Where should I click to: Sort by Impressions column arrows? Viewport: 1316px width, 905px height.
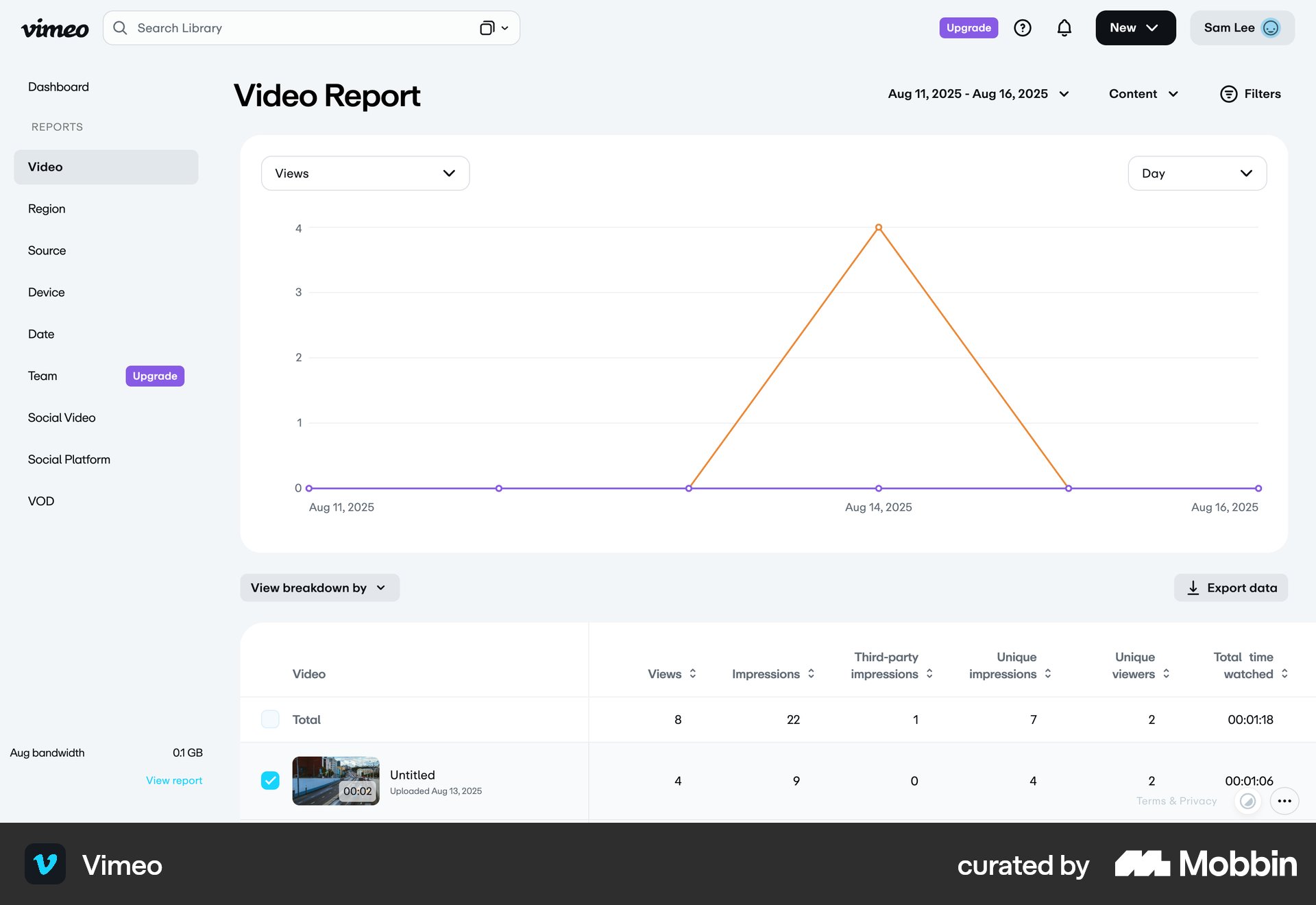[x=811, y=673]
